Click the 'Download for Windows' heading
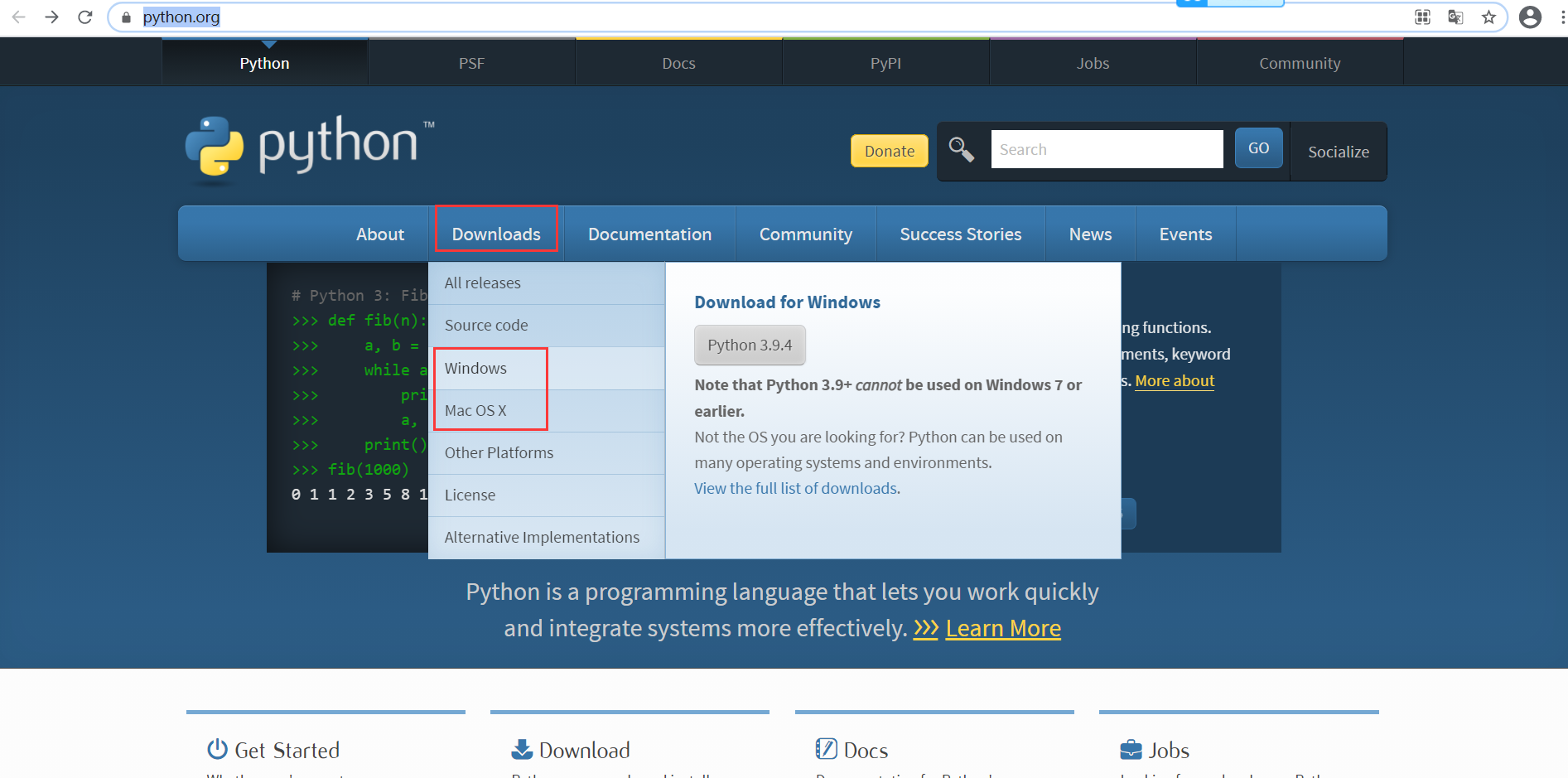The height and width of the screenshot is (778, 1568). click(x=787, y=302)
